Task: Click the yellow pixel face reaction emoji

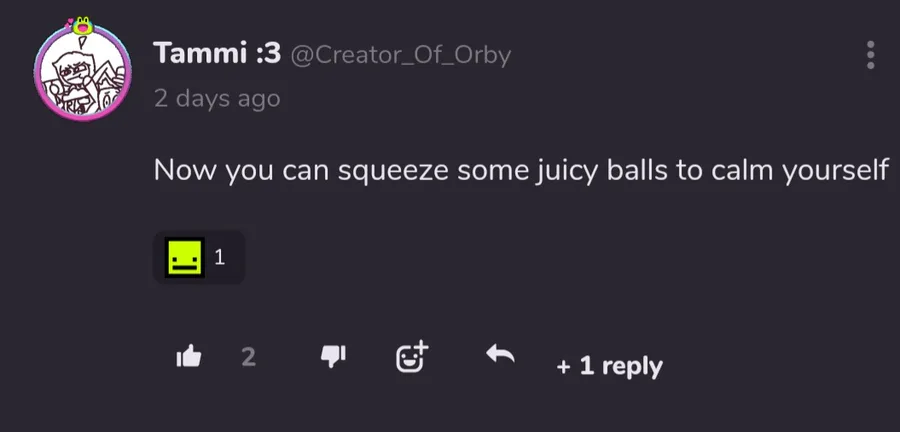Action: [x=185, y=258]
